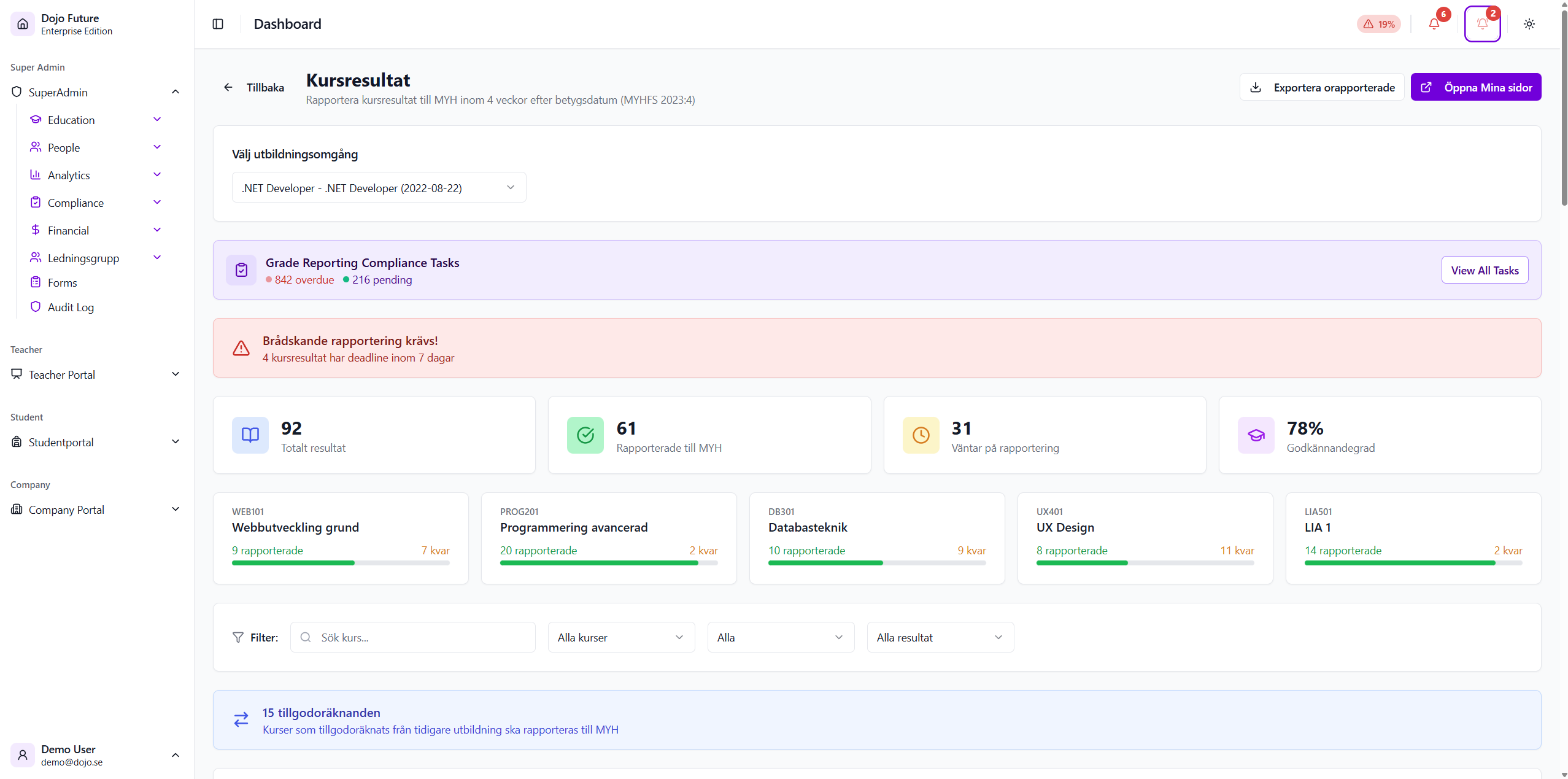Open the utbildningsomgång dropdown for .NET Developer

[x=379, y=187]
